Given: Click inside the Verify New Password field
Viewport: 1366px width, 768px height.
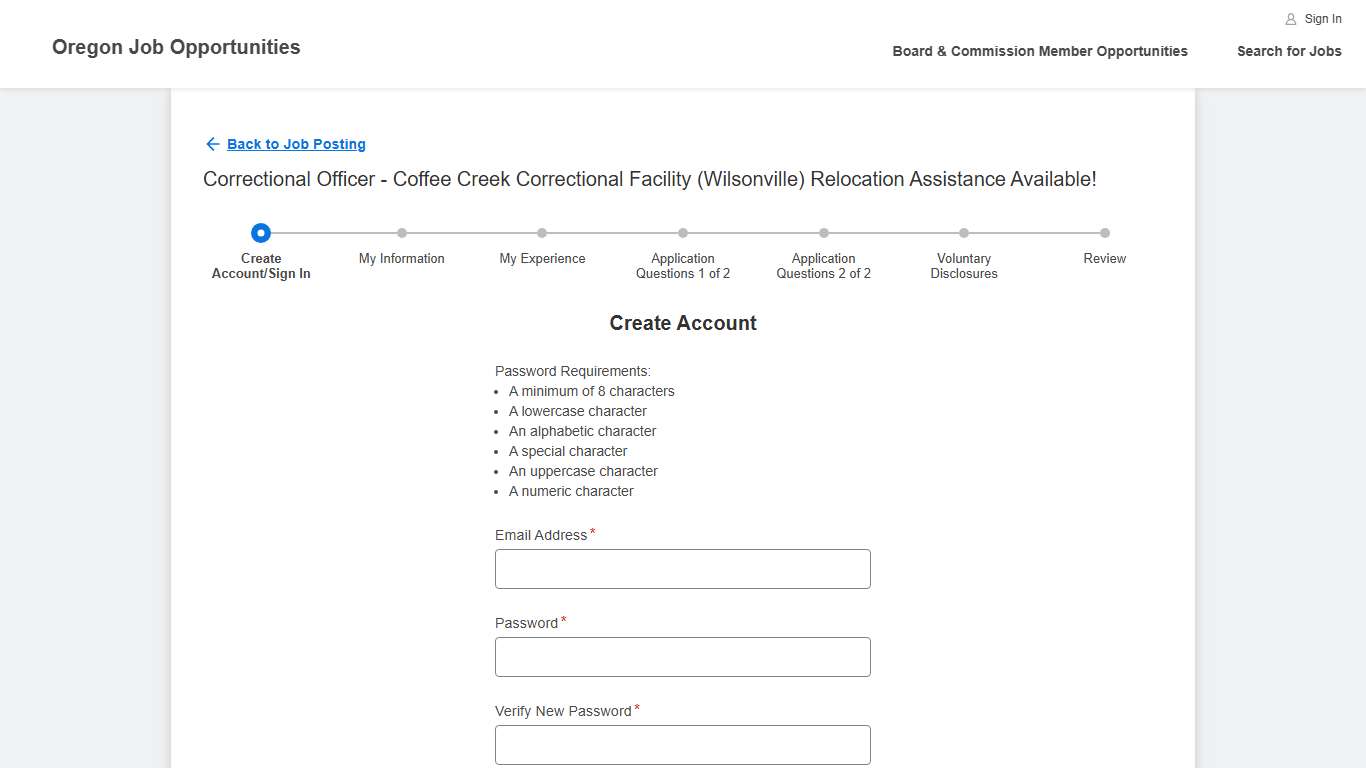Looking at the screenshot, I should point(683,744).
